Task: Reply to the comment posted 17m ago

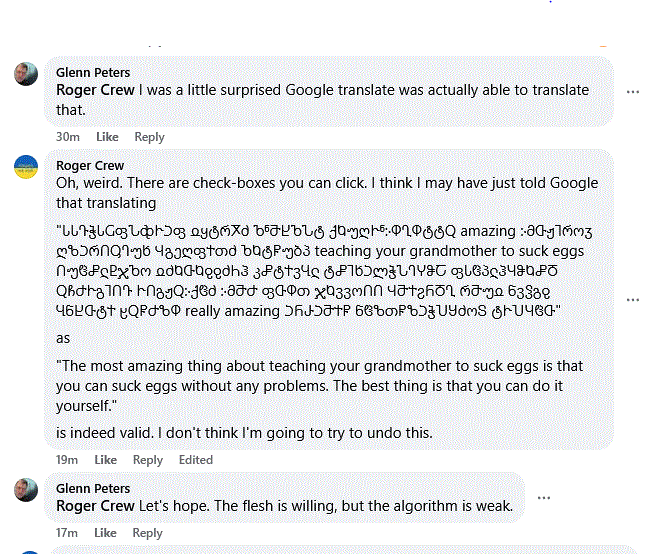Action: (149, 533)
